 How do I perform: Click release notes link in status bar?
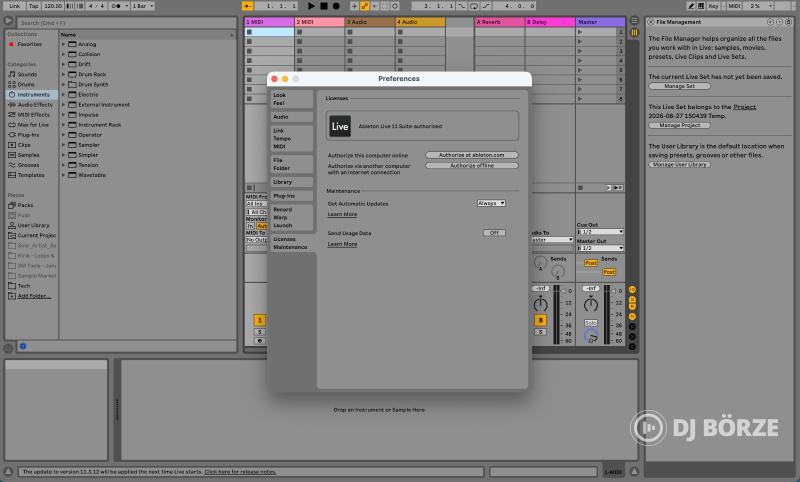pos(240,472)
